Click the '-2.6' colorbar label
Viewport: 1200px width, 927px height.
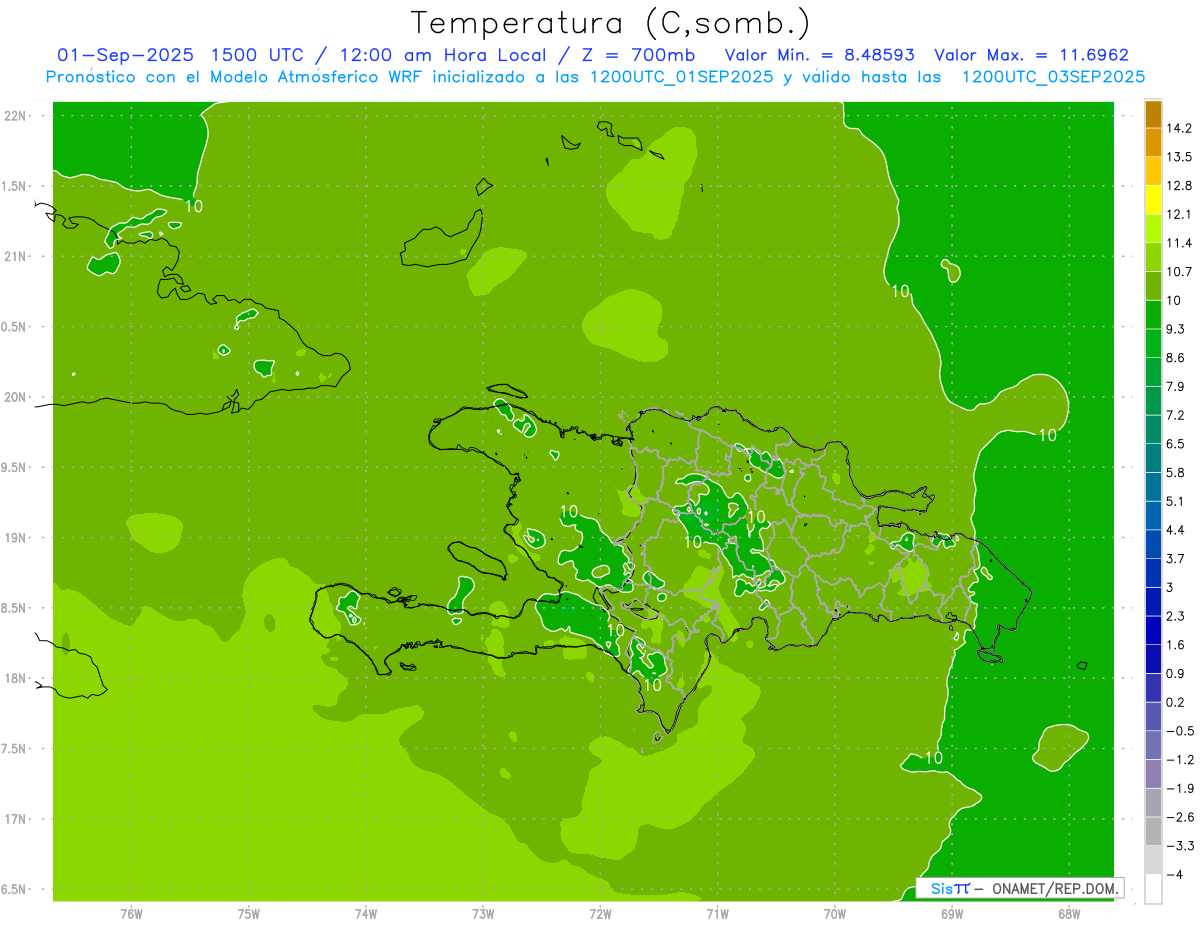coord(1180,817)
